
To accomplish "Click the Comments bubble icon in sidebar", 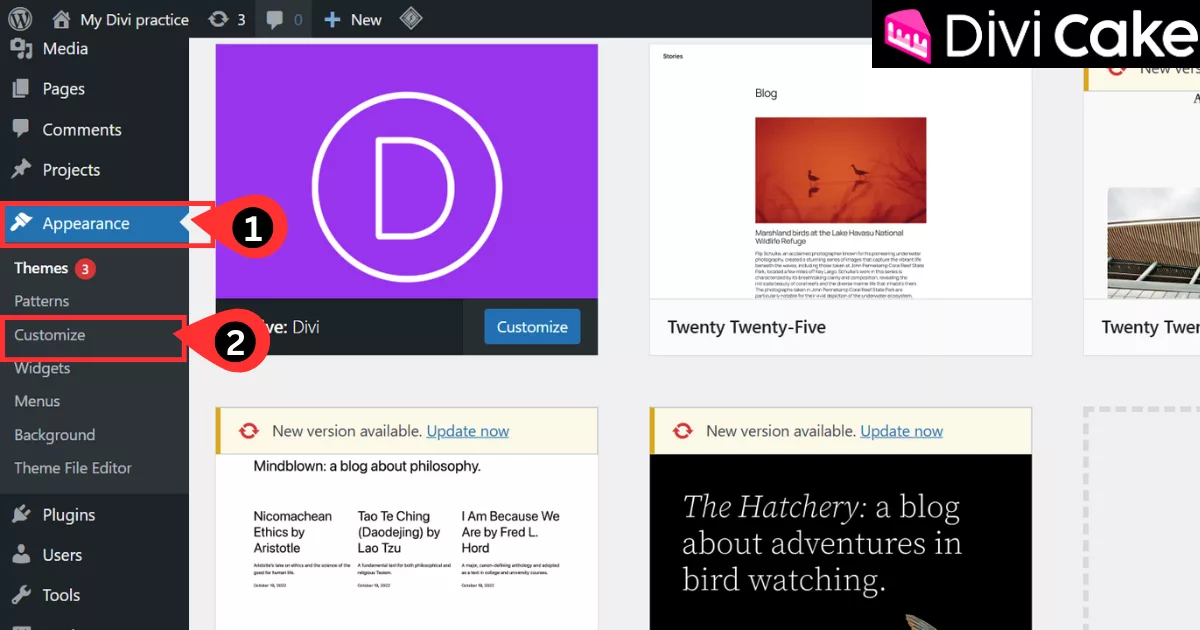I will pos(20,129).
